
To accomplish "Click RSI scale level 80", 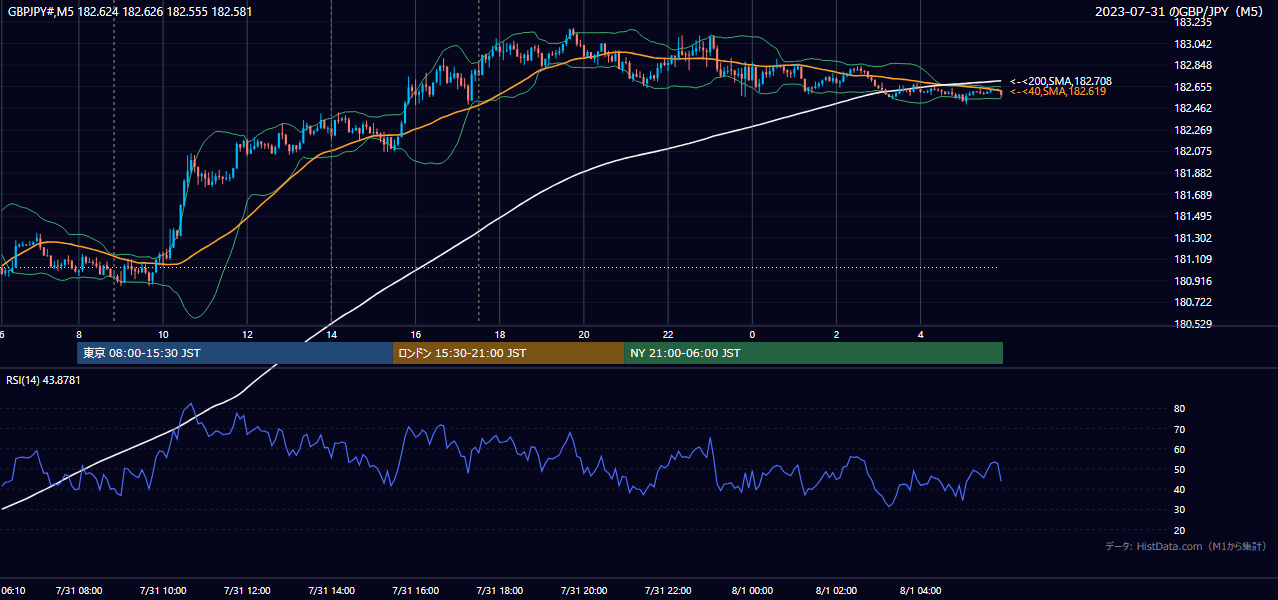I will pyautogui.click(x=1179, y=409).
